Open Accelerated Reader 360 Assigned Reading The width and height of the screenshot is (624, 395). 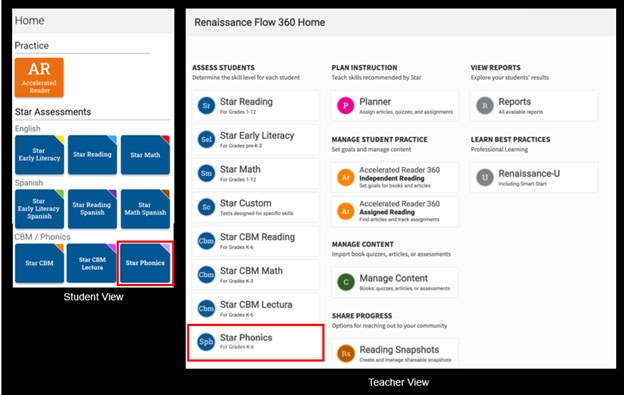click(x=395, y=211)
